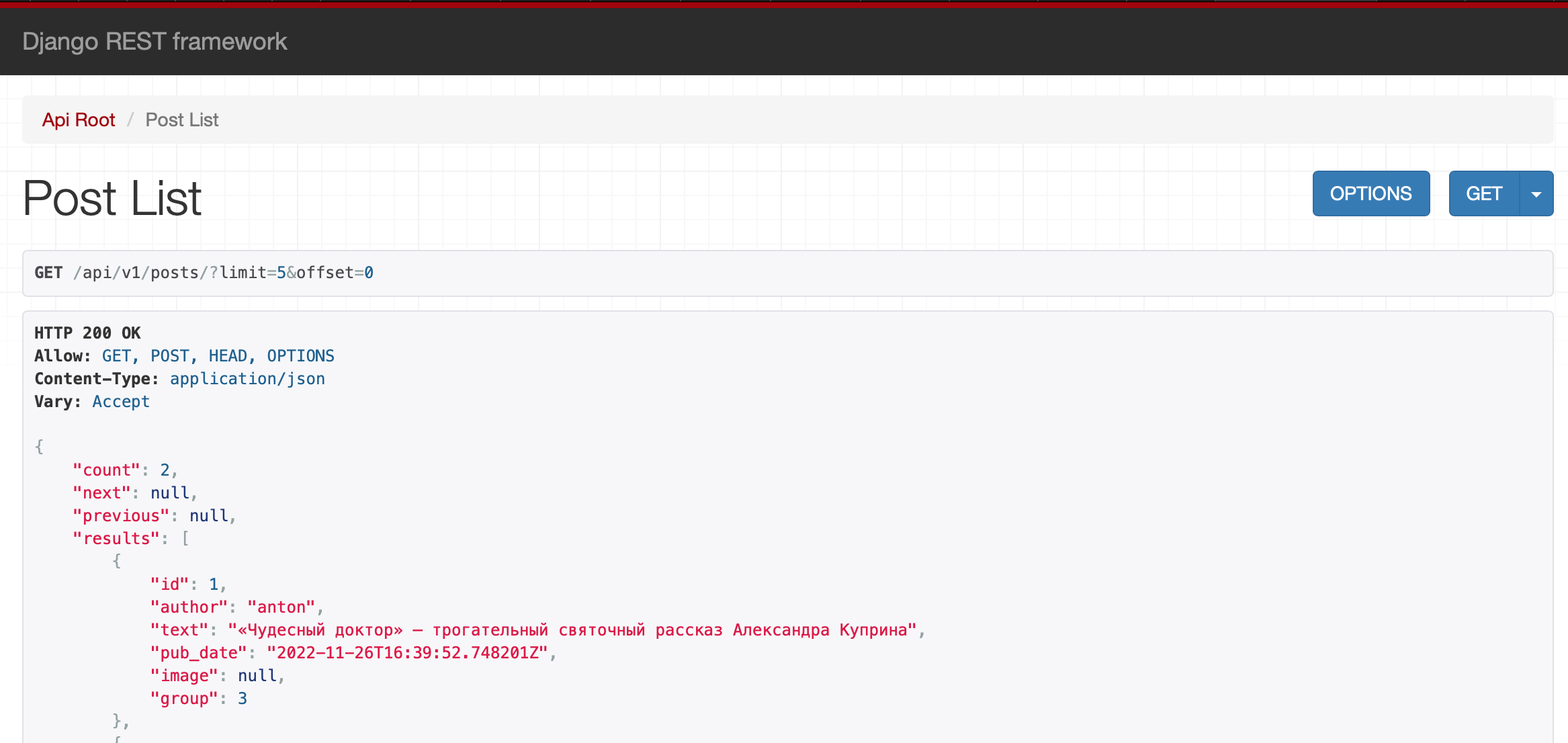The height and width of the screenshot is (743, 1568).
Task: Select the Content-Type application/json value
Action: pyautogui.click(x=247, y=379)
